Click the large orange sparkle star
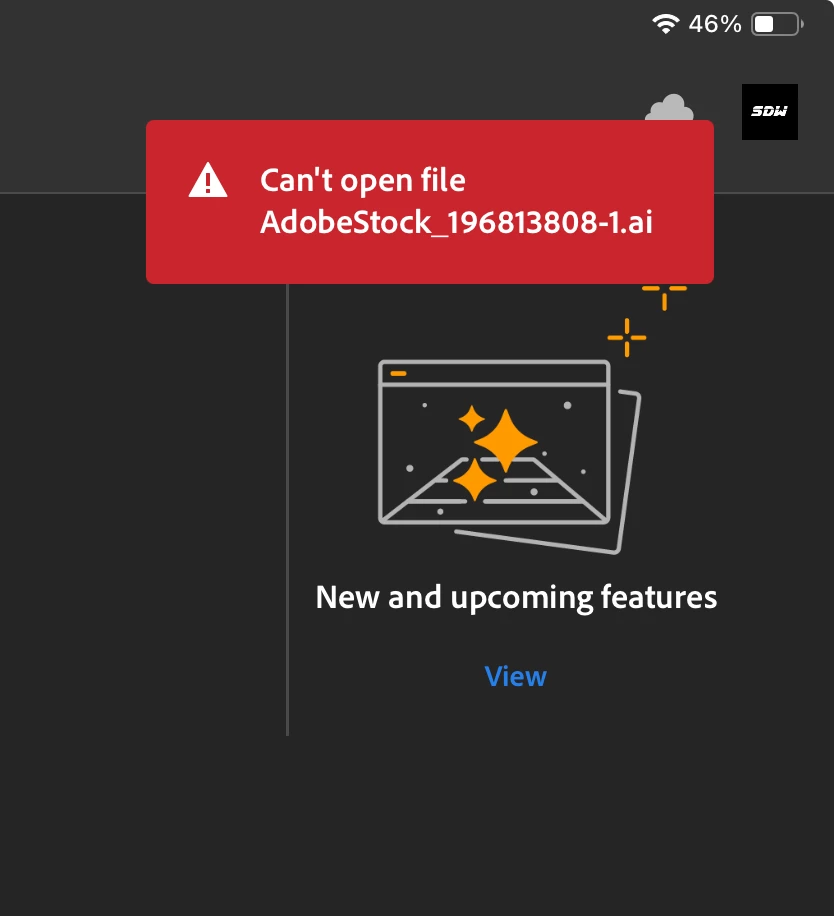 505,440
